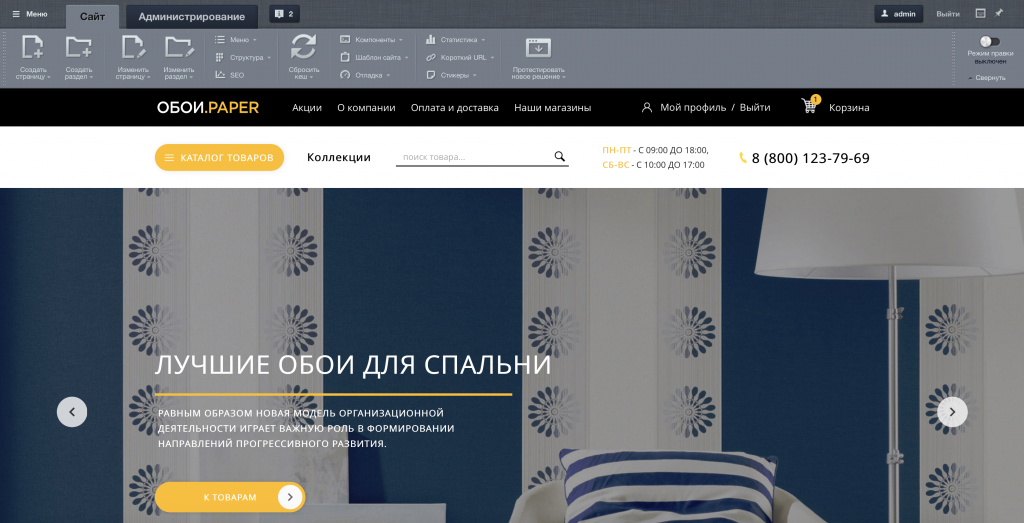
Task: Open the Наши магазины menu item
Action: tap(552, 108)
